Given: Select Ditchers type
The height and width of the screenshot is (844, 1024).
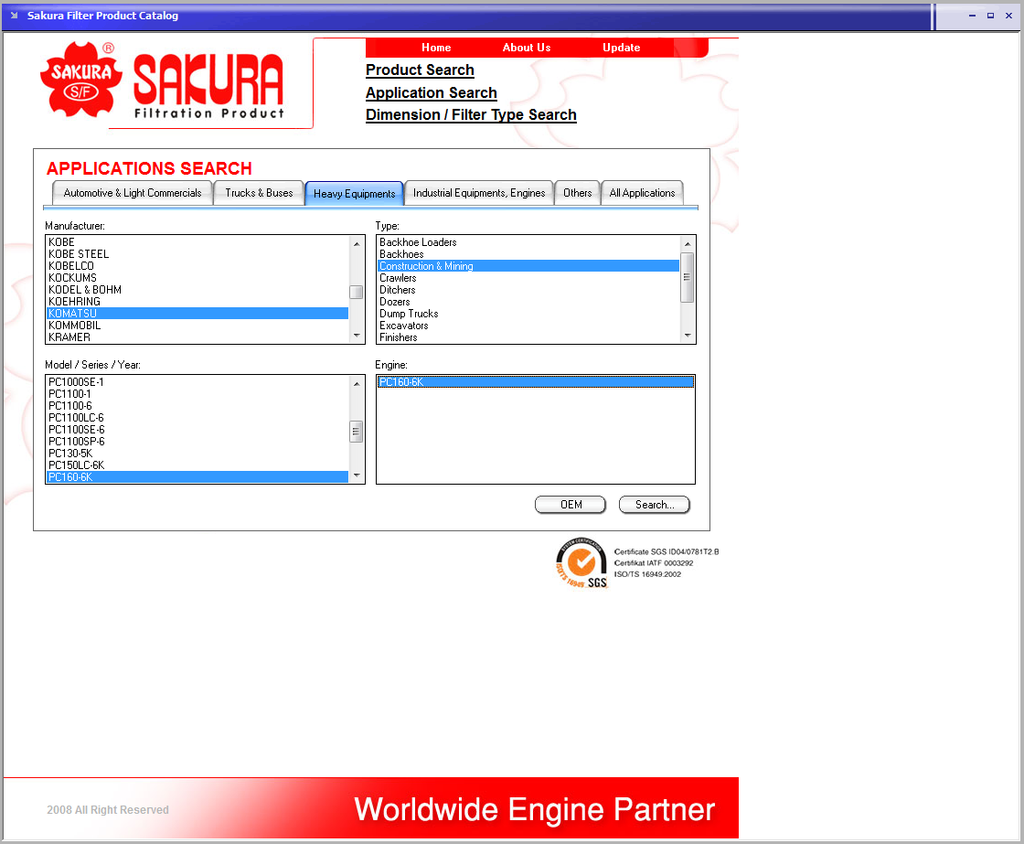Looking at the screenshot, I should 528,289.
